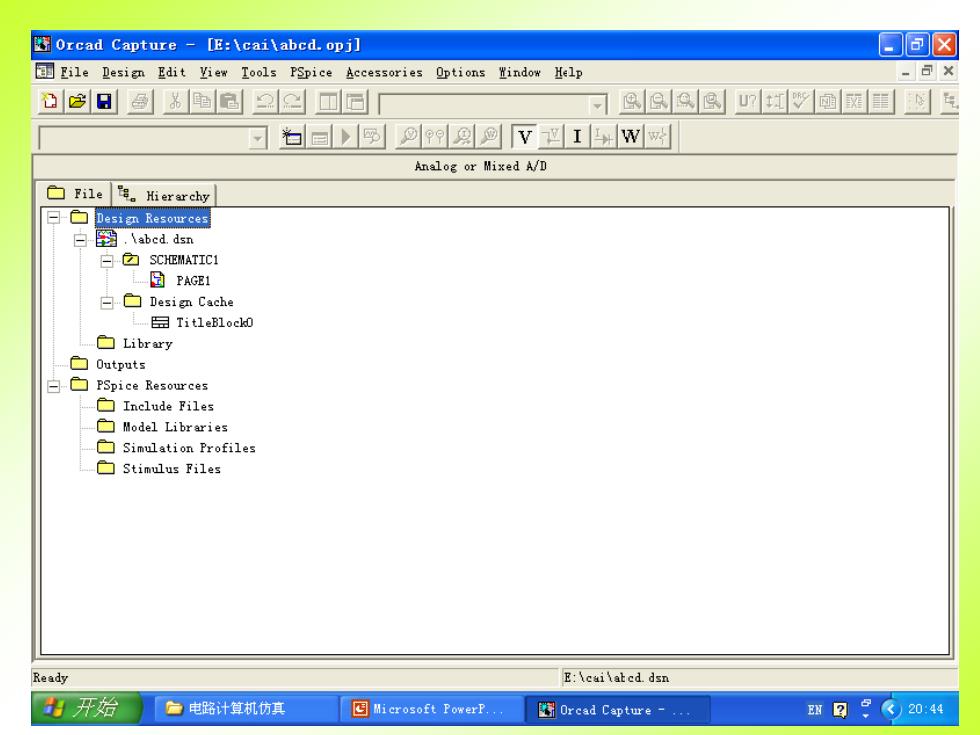
Task: Select the Current marker icon
Action: 462,136
